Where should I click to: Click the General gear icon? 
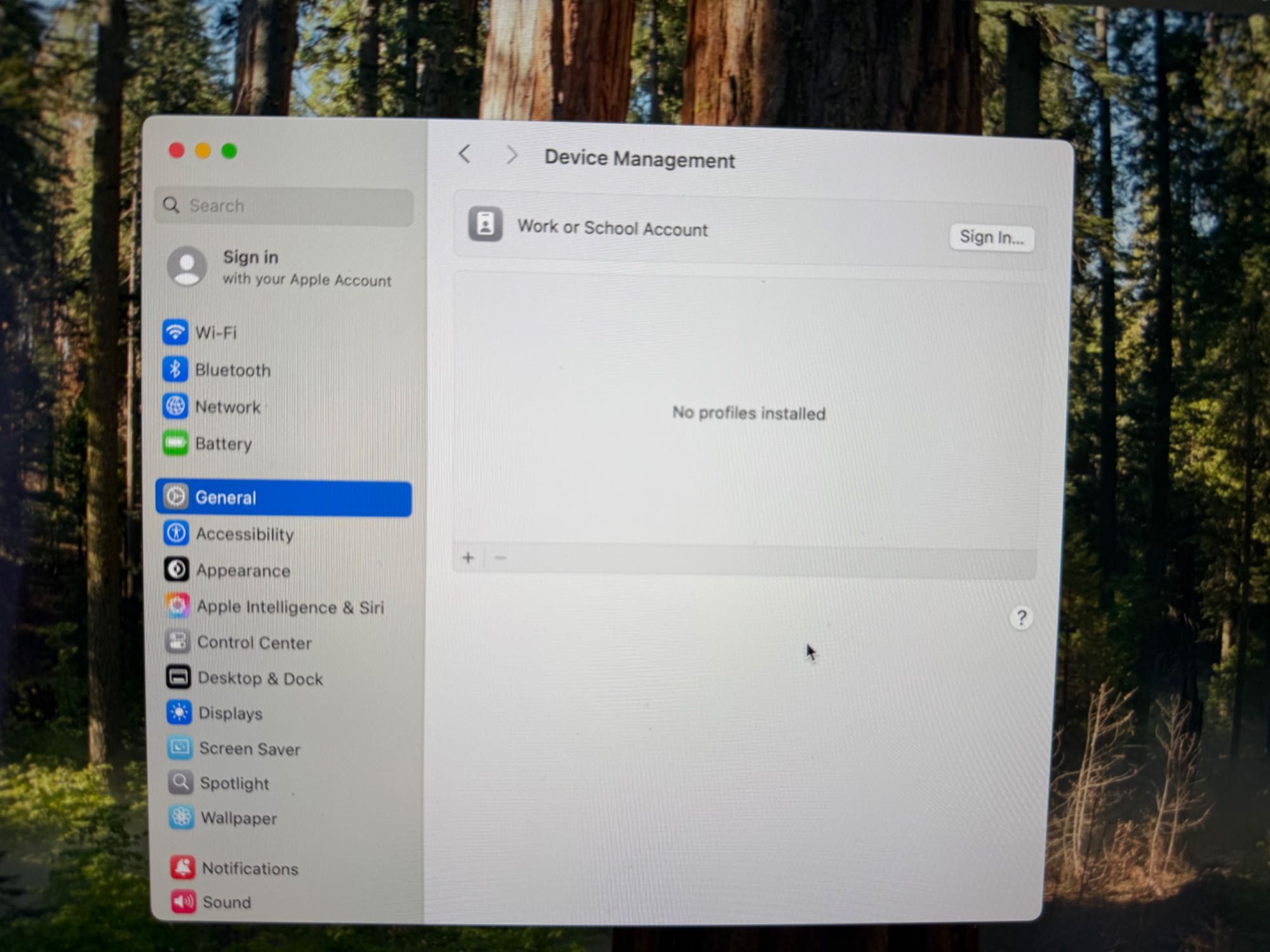[176, 496]
